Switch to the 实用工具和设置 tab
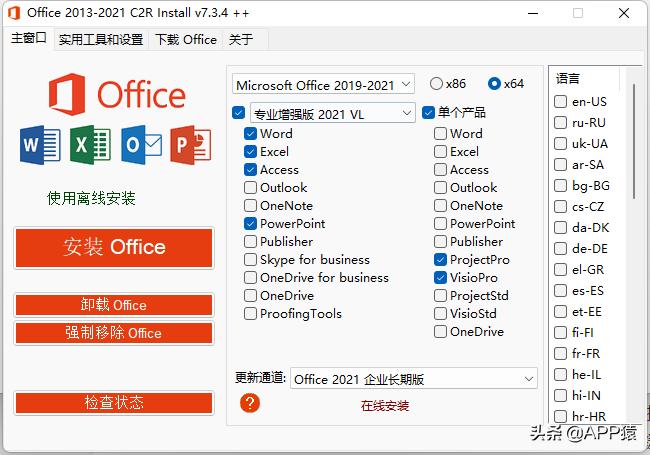The width and height of the screenshot is (650, 455). [100, 40]
